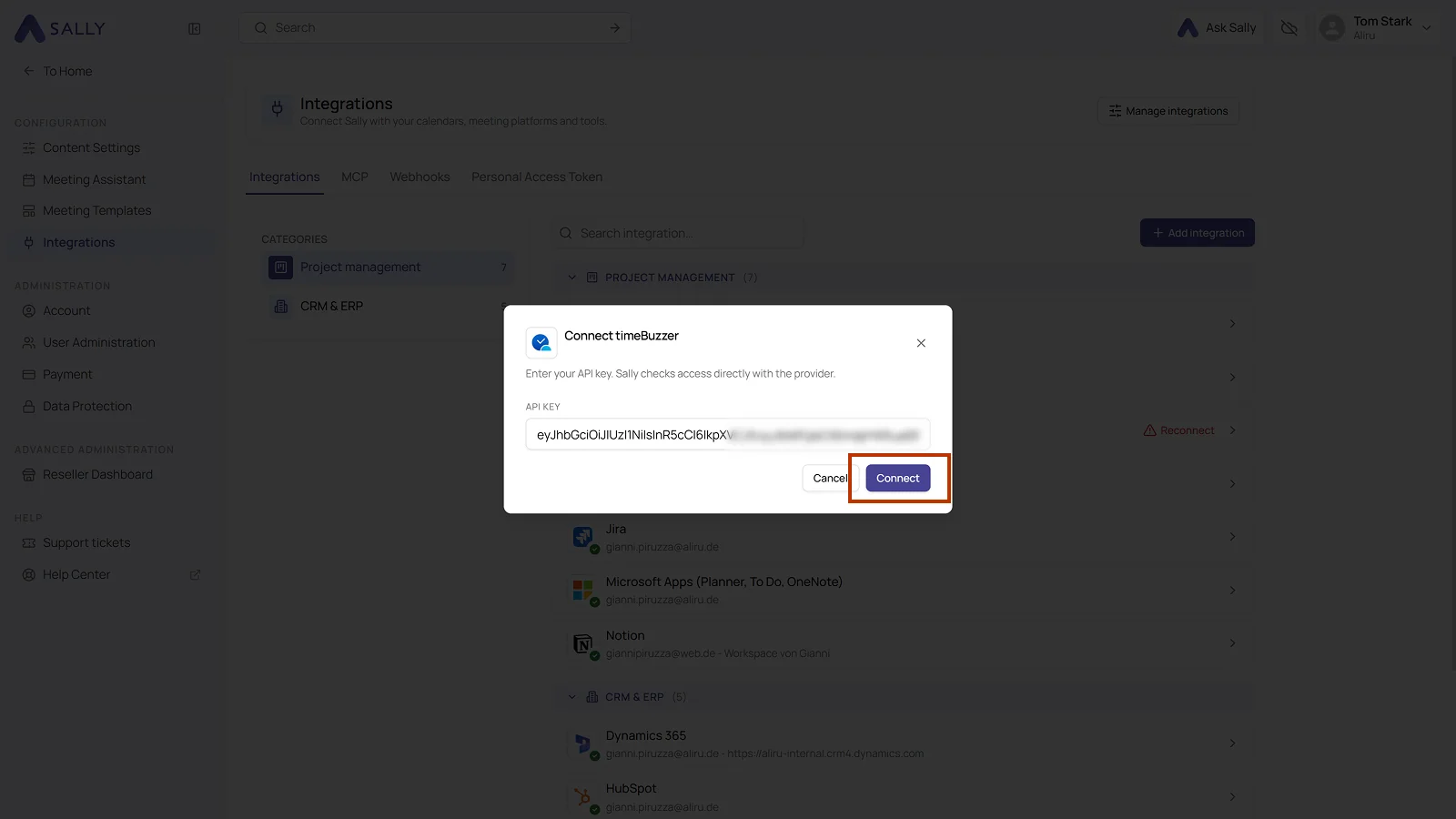Click the Reseller Dashboard shop icon

pos(28,474)
